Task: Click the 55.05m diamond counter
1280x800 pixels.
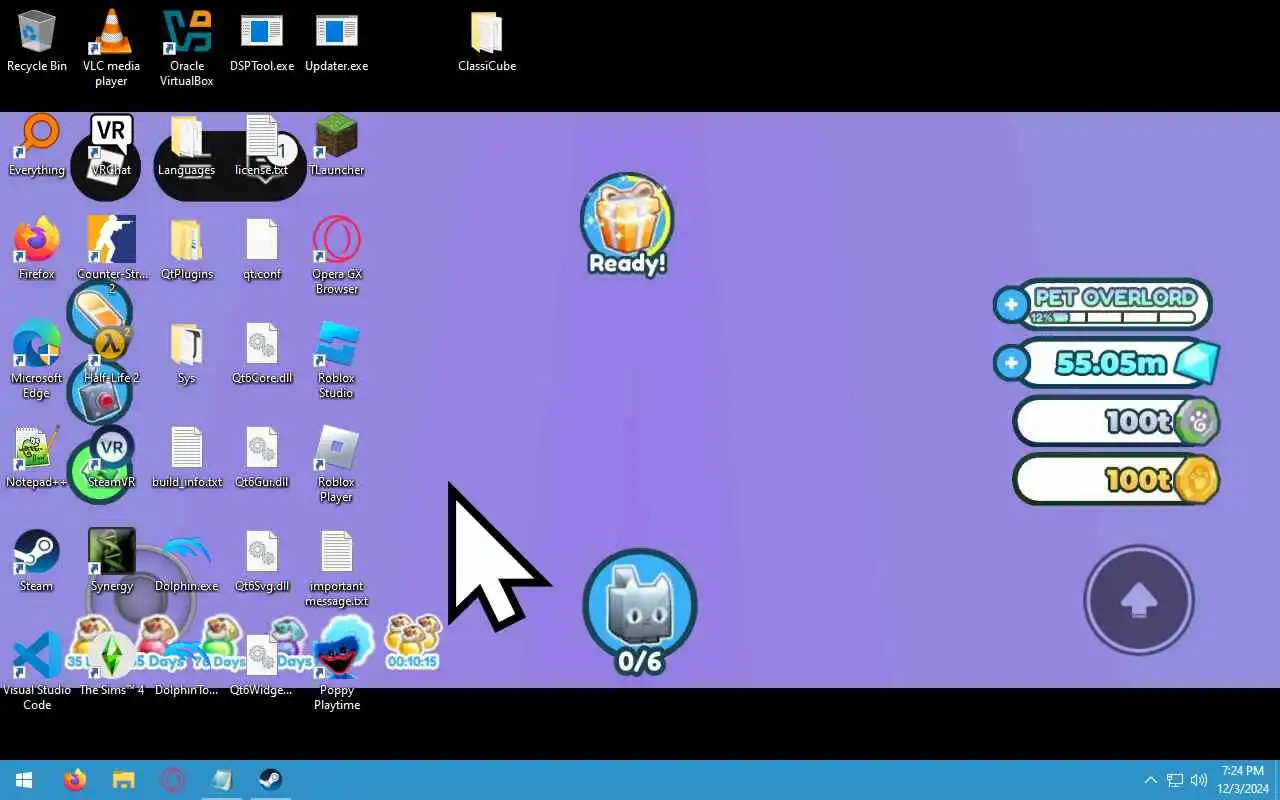Action: click(x=1121, y=362)
